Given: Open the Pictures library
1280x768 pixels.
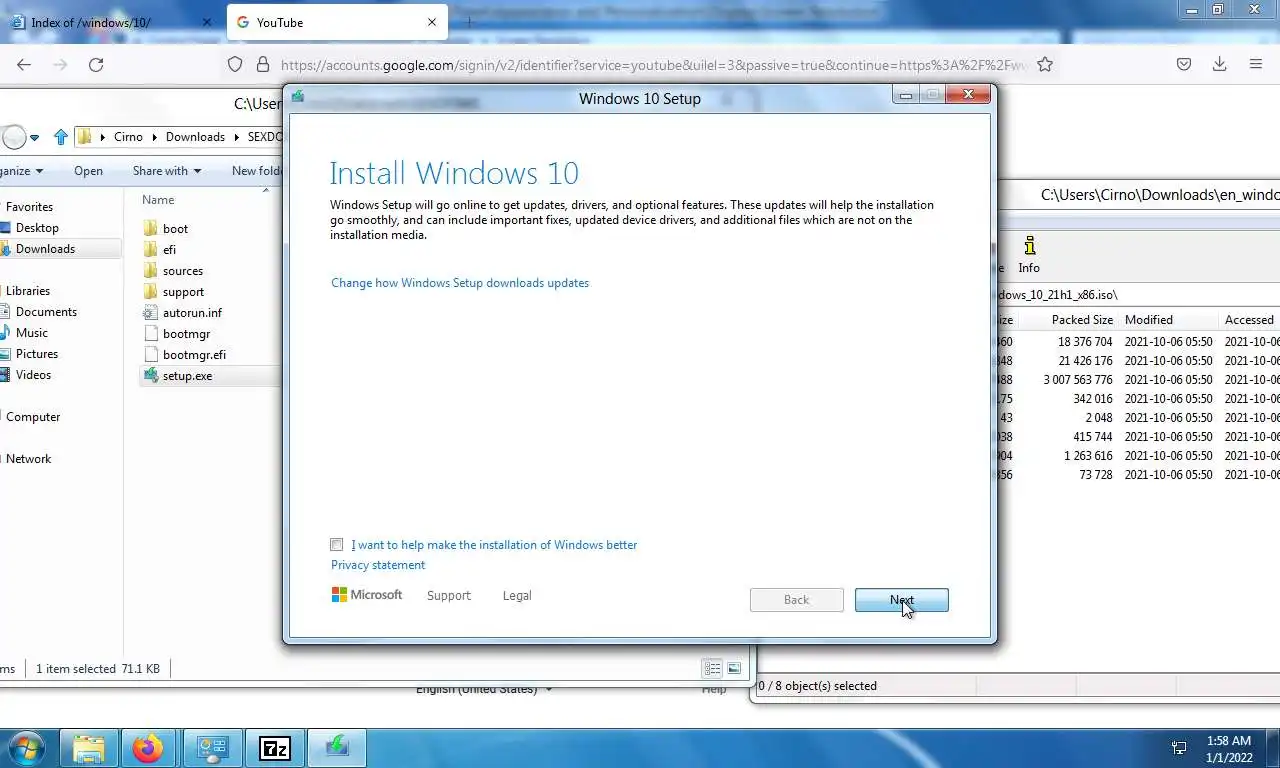Looking at the screenshot, I should pyautogui.click(x=36, y=354).
